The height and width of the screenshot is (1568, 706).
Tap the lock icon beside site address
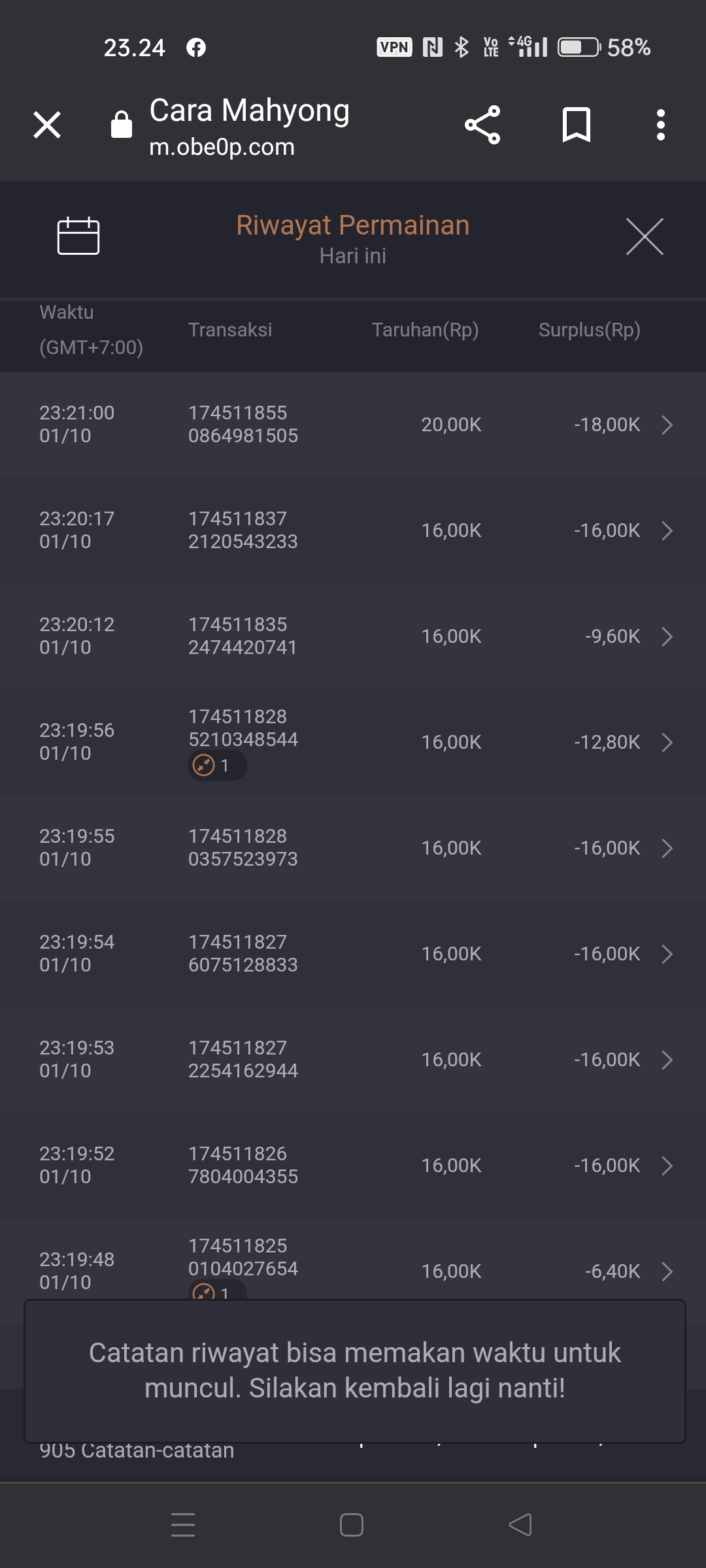click(122, 124)
